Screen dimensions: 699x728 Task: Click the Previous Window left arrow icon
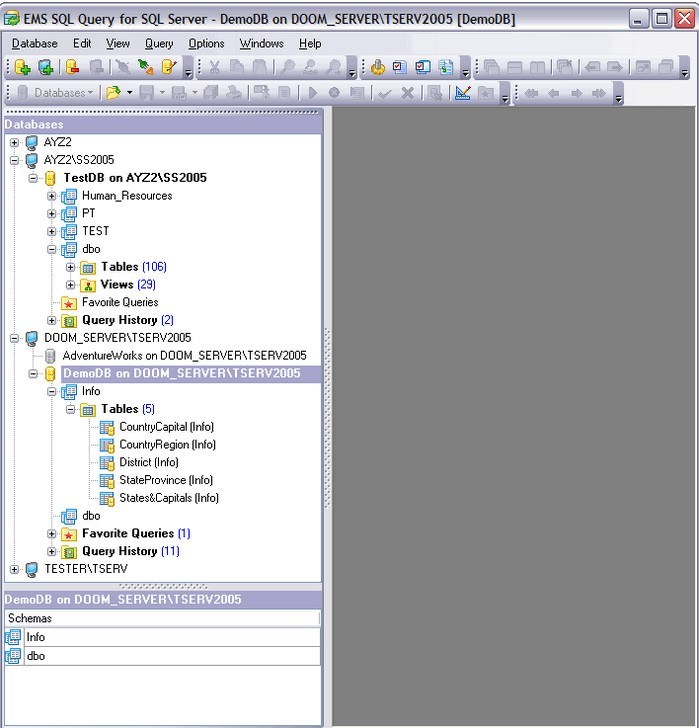point(592,68)
